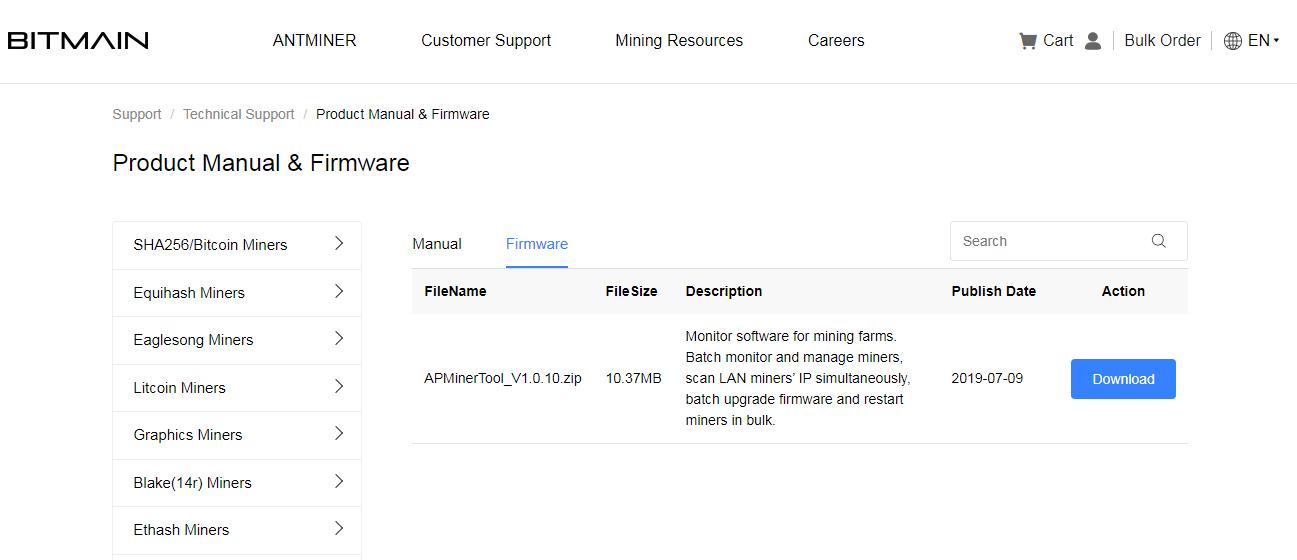Screen dimensions: 1297x560
Task: Click the Cart text link
Action: 1058,41
